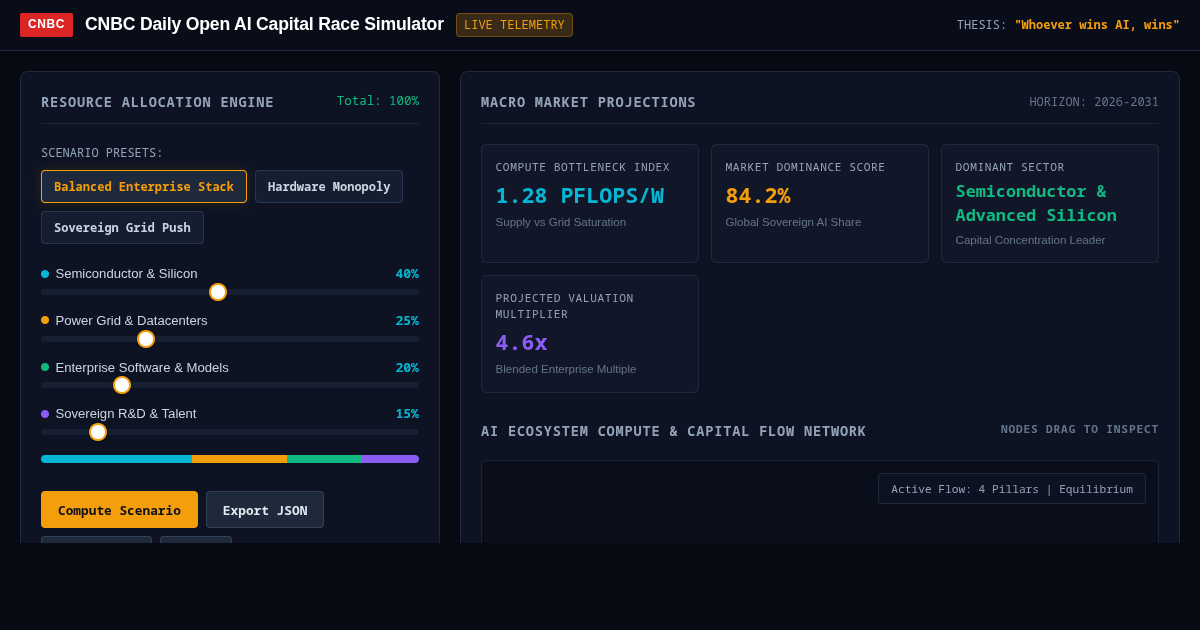The height and width of the screenshot is (630, 1200).
Task: Click the Projected Valuation Multiplier card
Action: pyautogui.click(x=590, y=334)
